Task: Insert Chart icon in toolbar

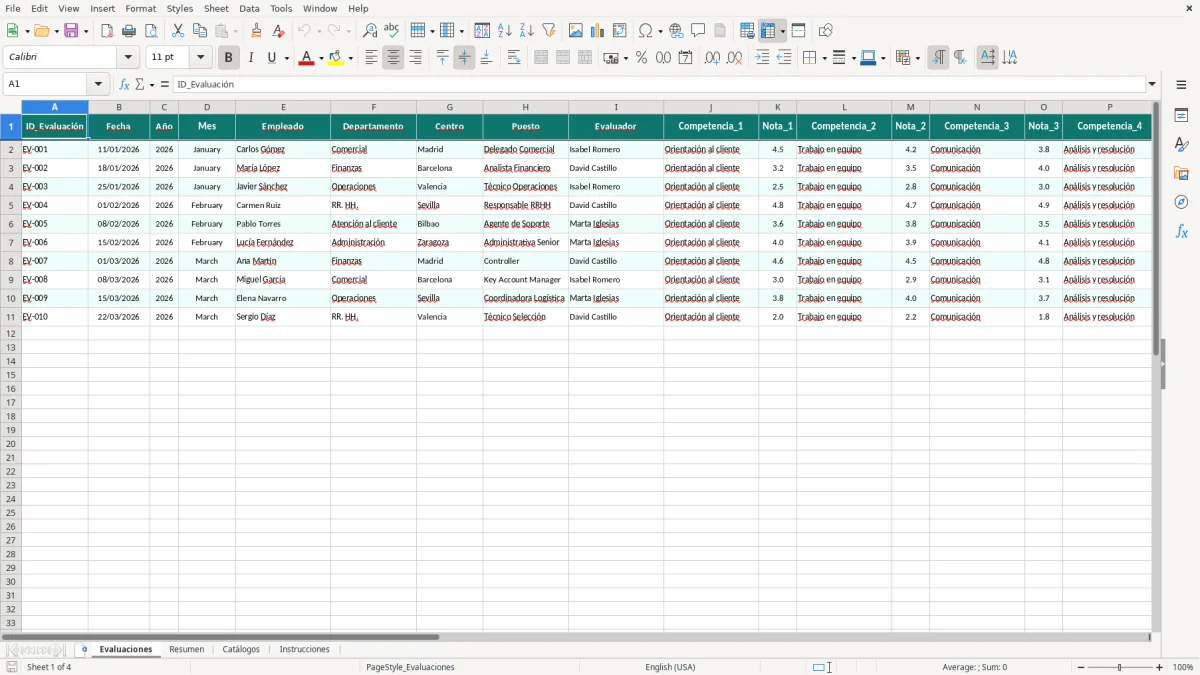Action: point(598,31)
